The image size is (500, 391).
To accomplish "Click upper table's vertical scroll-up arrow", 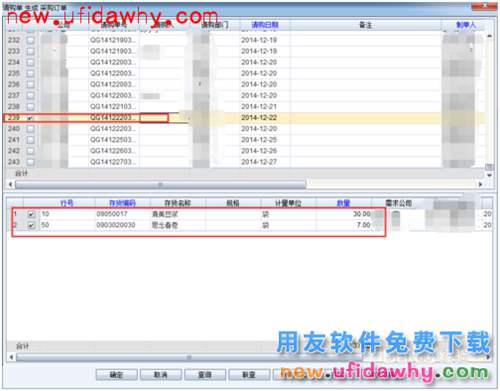I will (x=489, y=36).
